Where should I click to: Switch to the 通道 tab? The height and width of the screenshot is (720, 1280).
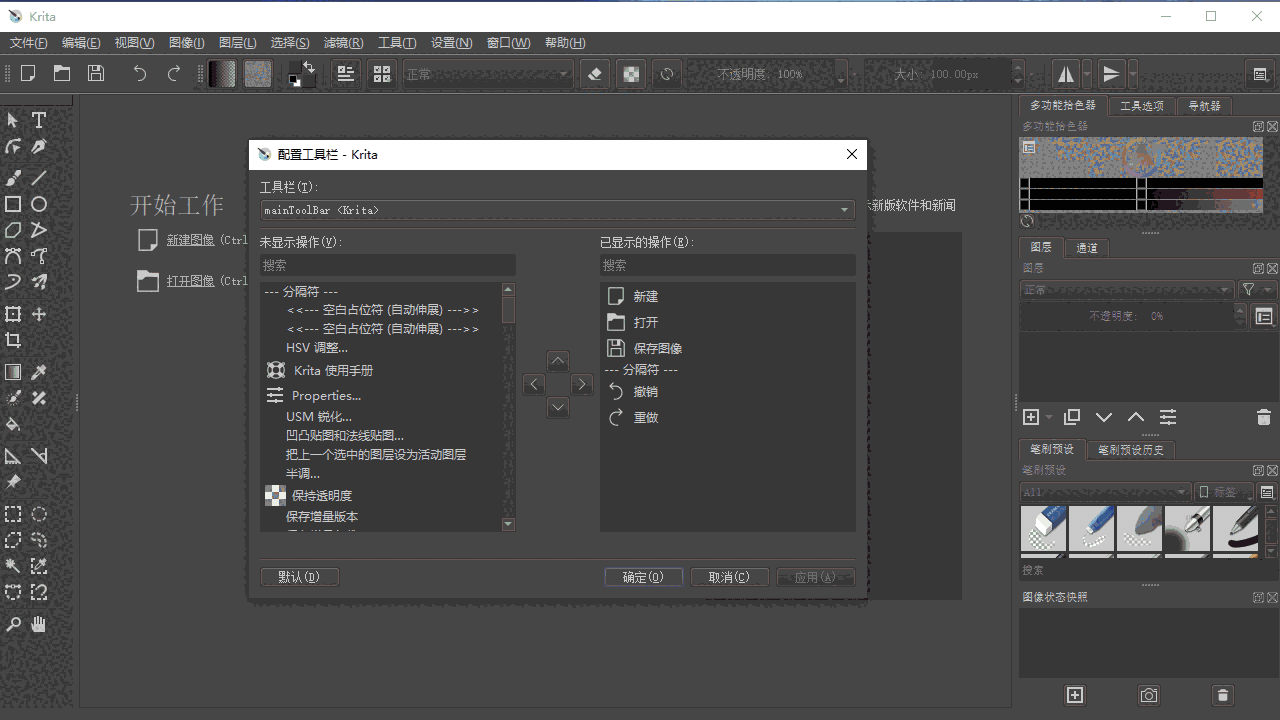point(1086,247)
